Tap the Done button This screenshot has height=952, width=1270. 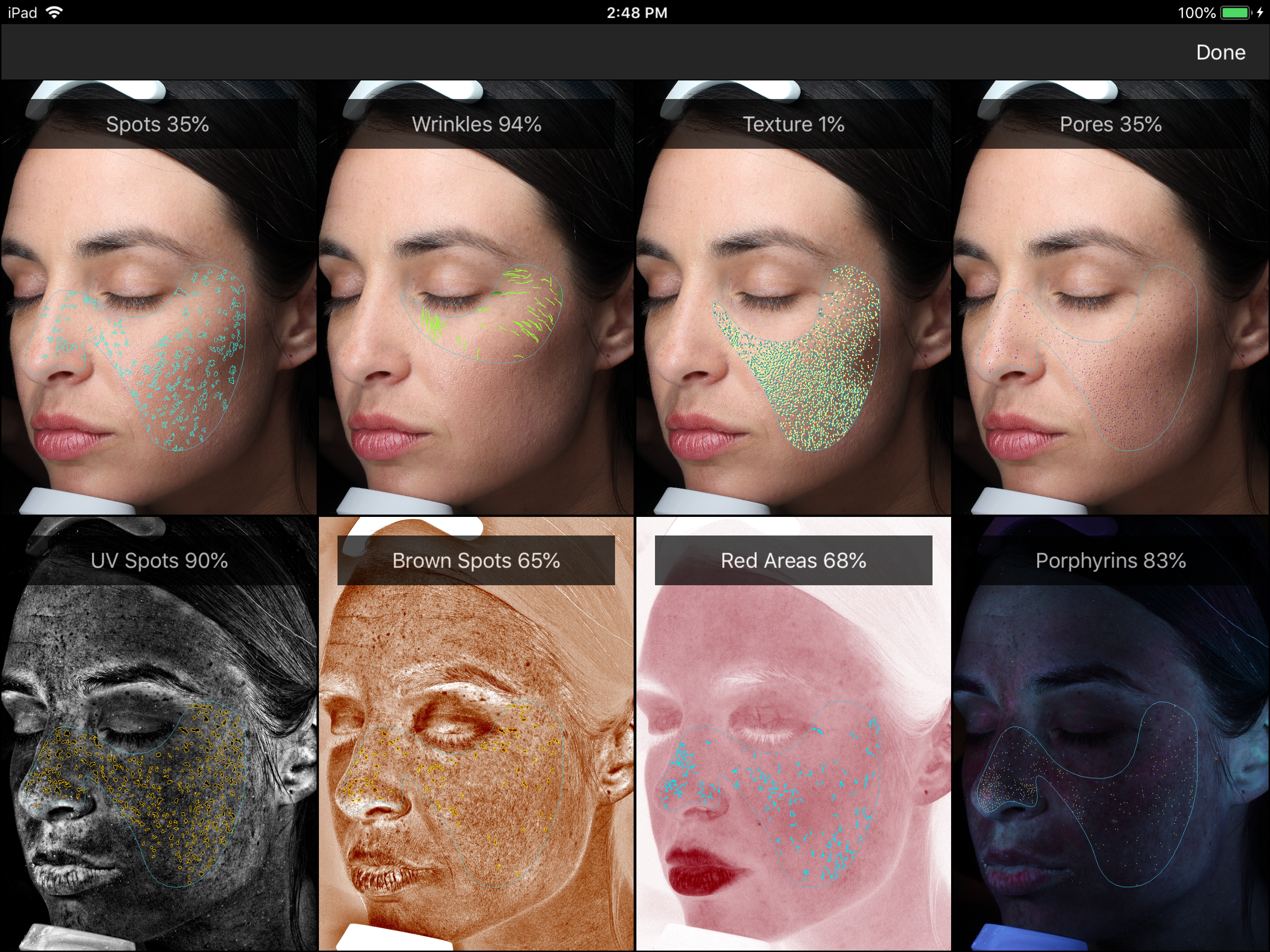tap(1220, 52)
